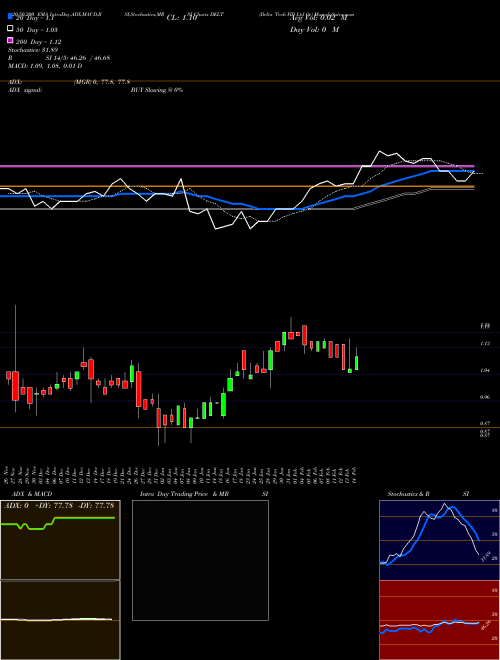Select the '200 Day - 1.12' label
Viewport: 500px width, 660px height.
coord(39,42)
